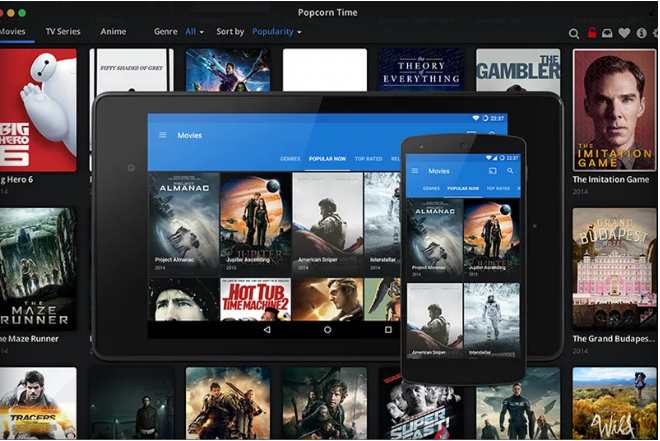Open the tablet's hamburger menu
The height and width of the screenshot is (441, 660).
click(x=163, y=135)
